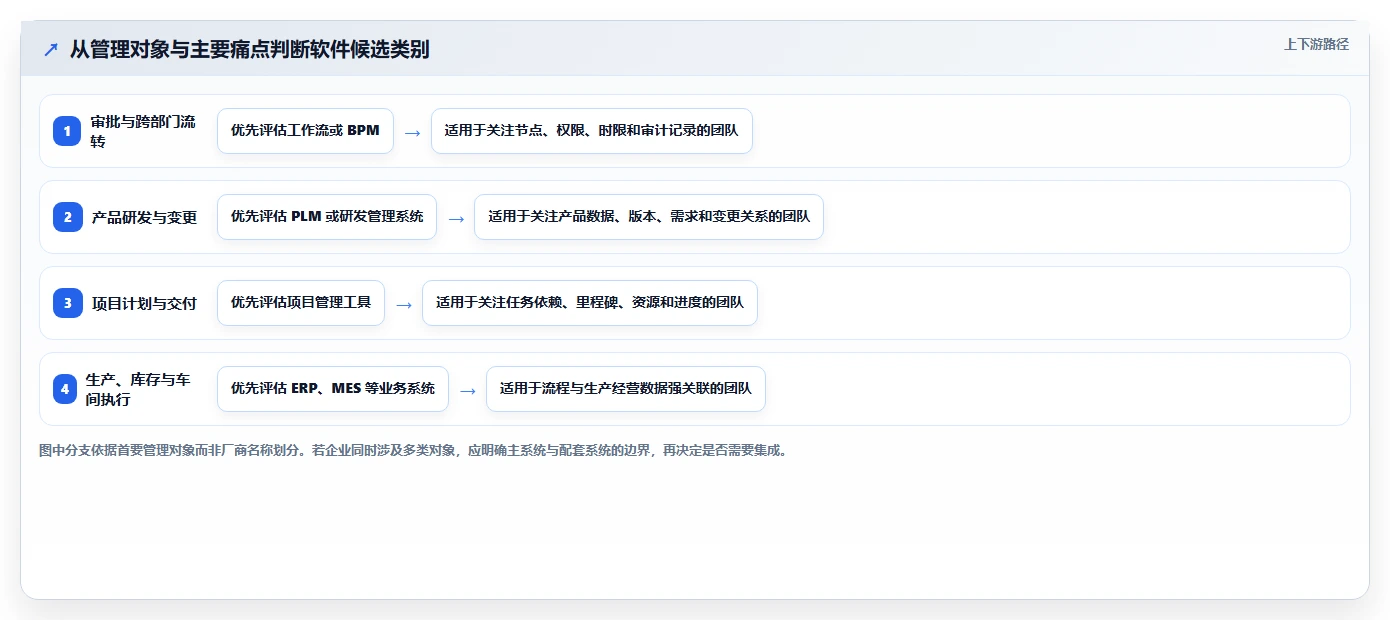
Task: Click the 优先评估 PLM 或研发管理系统 box
Action: [327, 217]
